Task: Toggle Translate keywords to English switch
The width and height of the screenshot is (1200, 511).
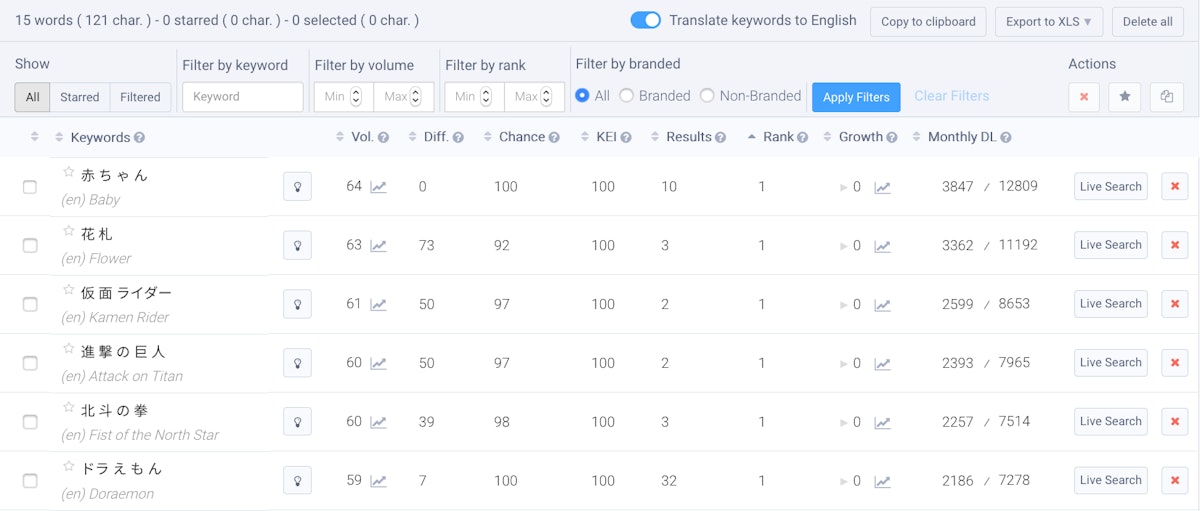Action: (646, 21)
